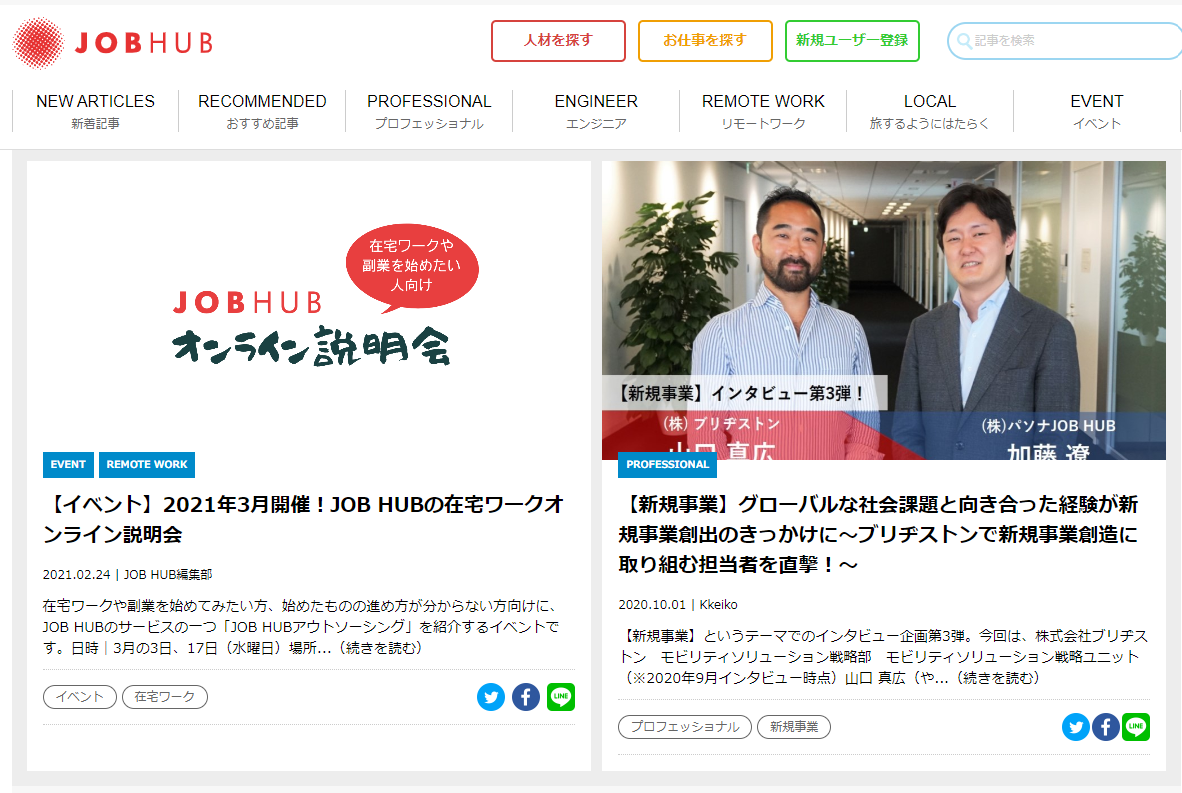This screenshot has height=793, width=1182.
Task: Go to the ENGINEER section
Action: [x=596, y=111]
